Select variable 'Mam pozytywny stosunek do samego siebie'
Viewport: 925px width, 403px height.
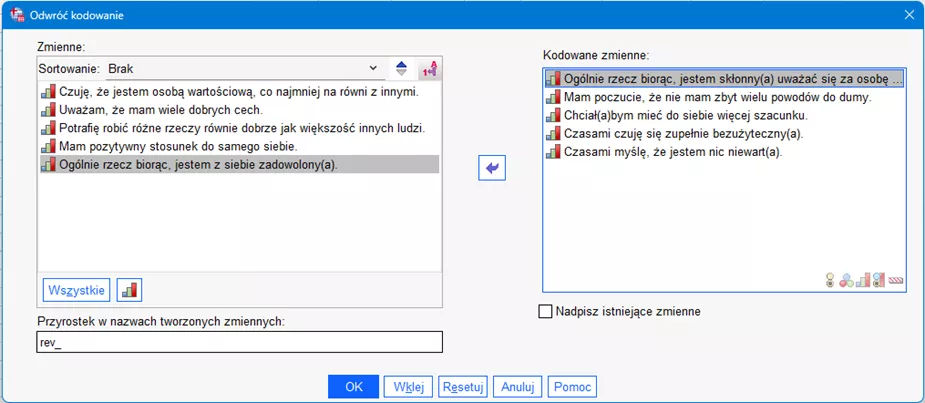click(x=240, y=146)
